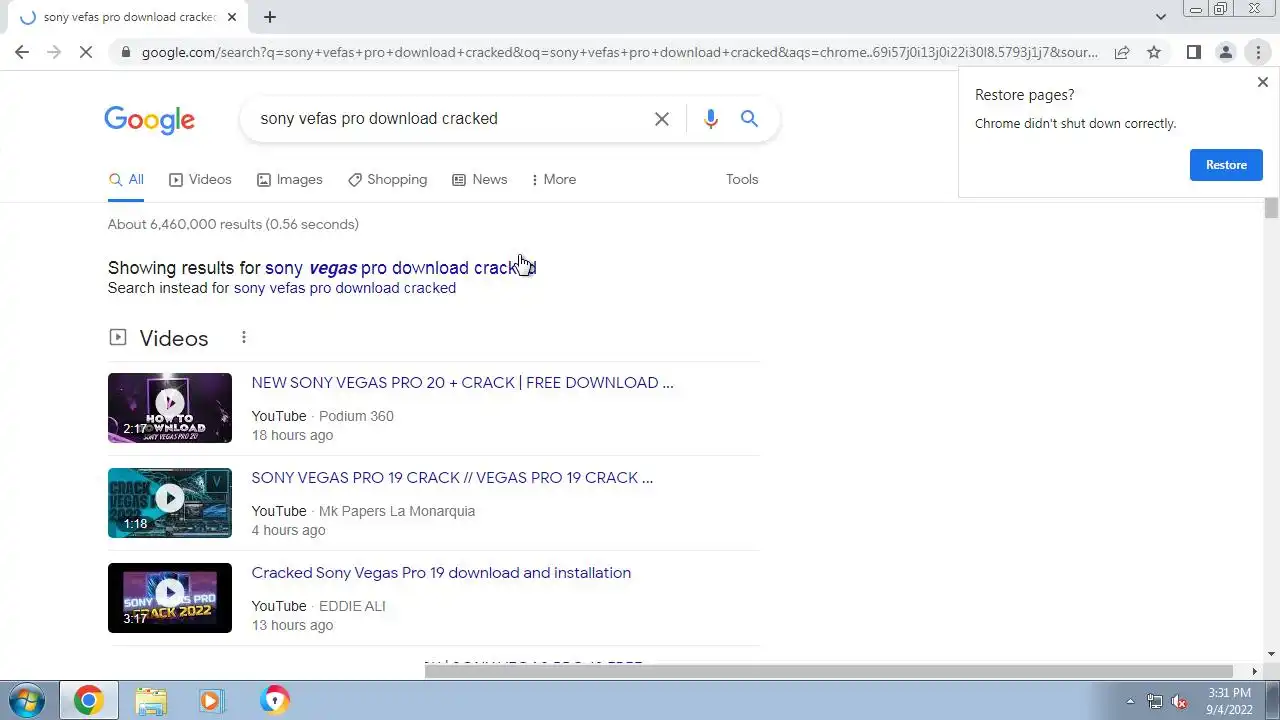Open 'NEW SONY VEGAS PRO 20 + CRACK' link
Viewport: 1280px width, 720px height.
click(x=462, y=383)
